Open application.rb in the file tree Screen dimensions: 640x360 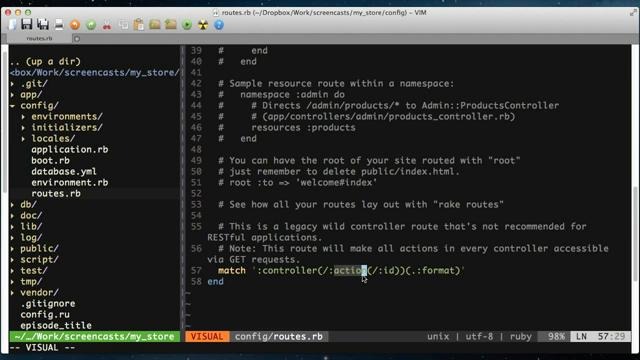point(70,150)
